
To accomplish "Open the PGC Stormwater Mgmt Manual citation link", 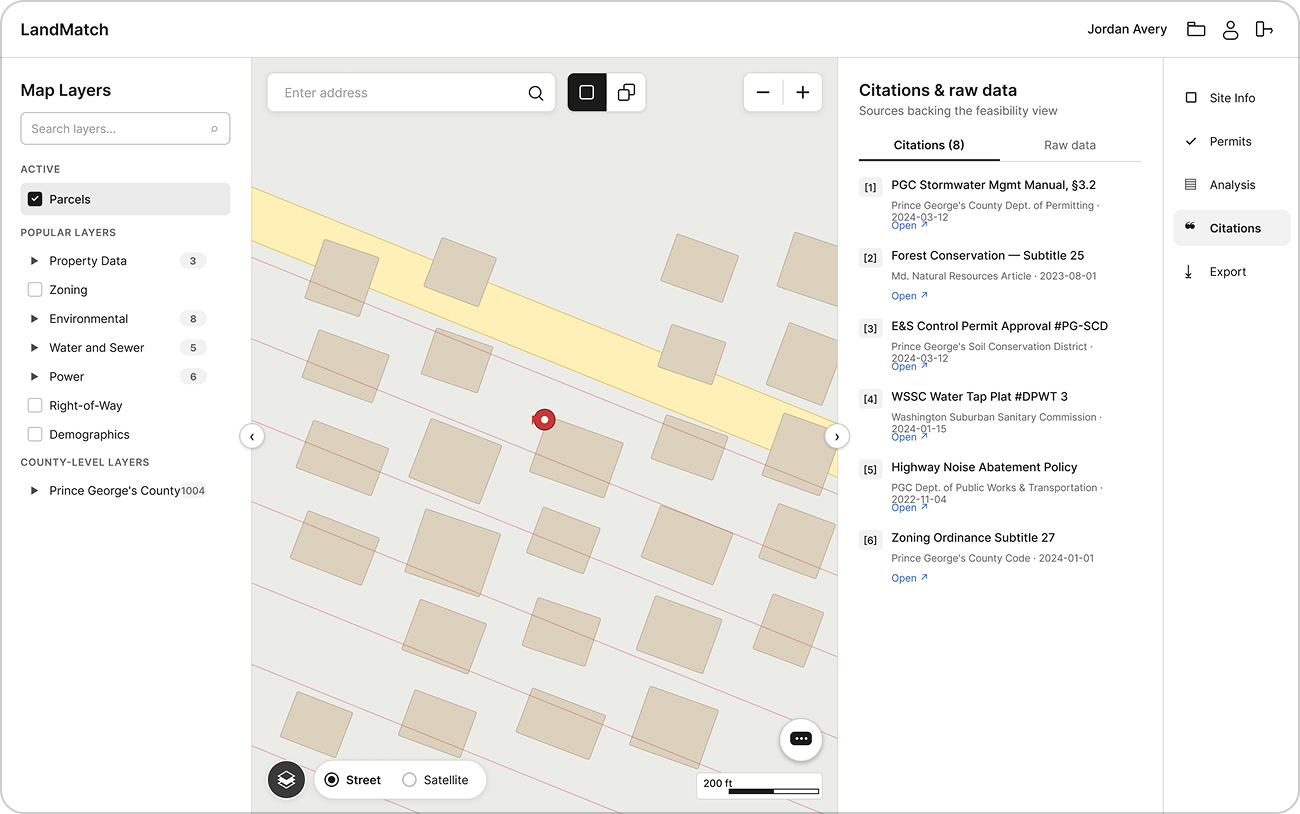I will coord(909,226).
